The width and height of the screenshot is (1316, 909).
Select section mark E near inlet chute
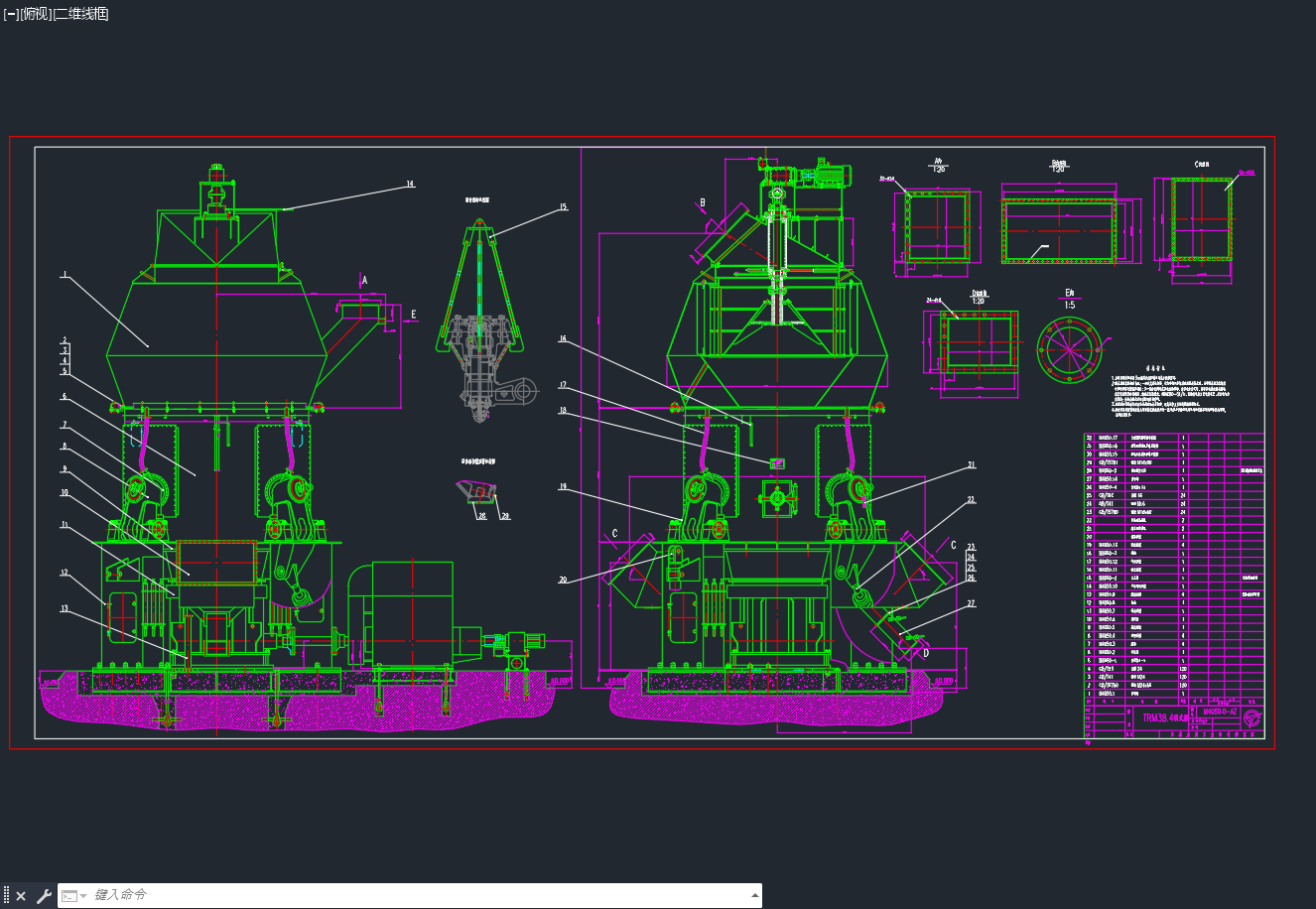[x=414, y=315]
